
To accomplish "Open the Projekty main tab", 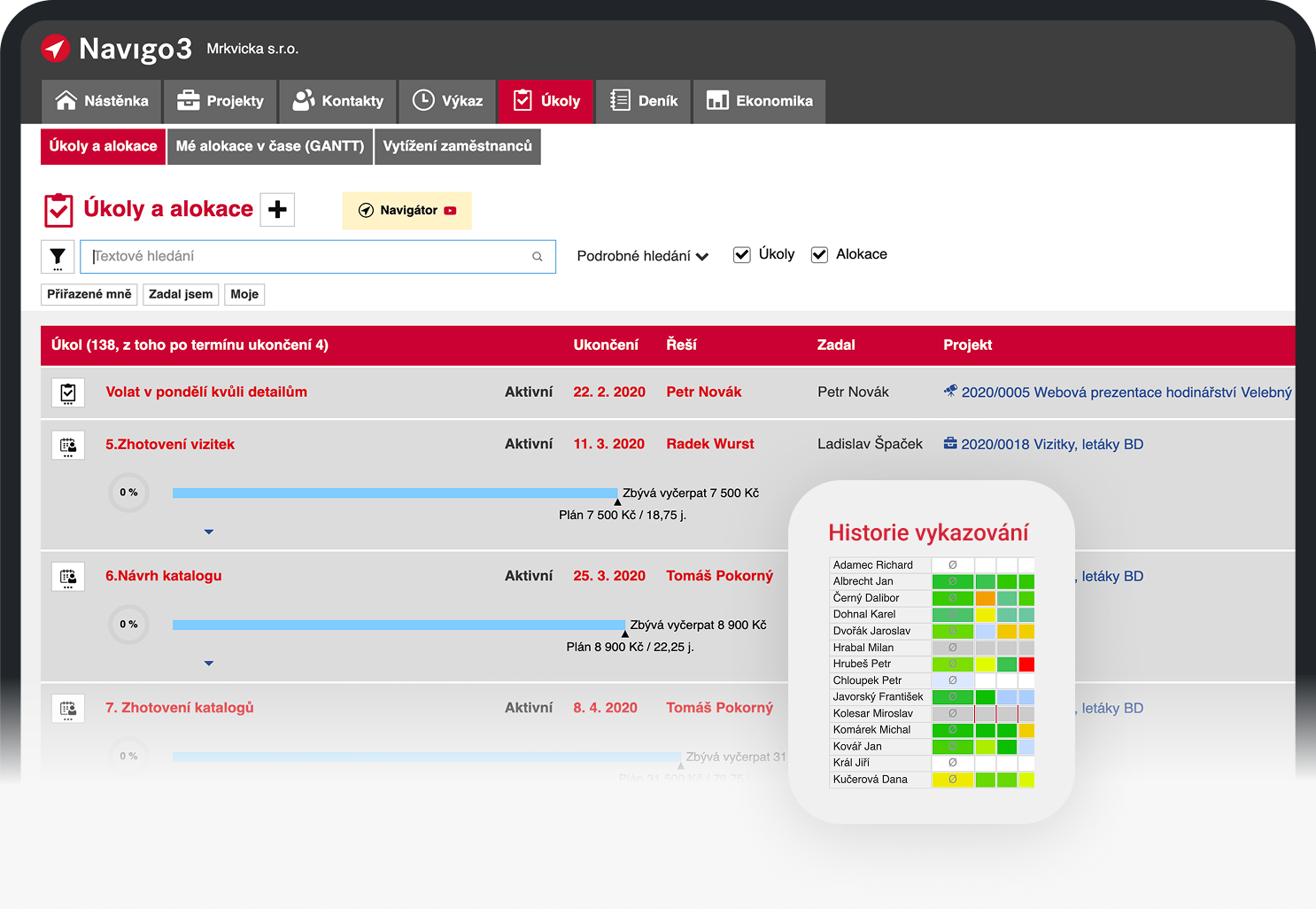I will point(221,101).
